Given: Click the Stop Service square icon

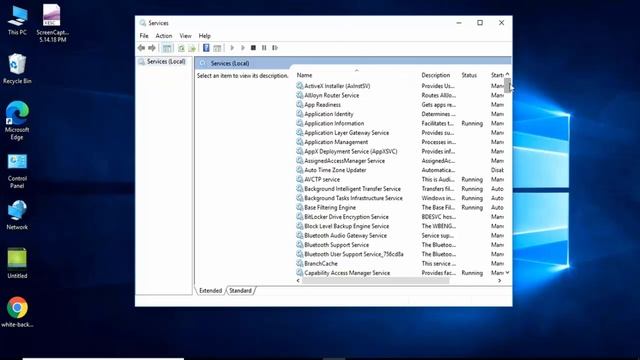Looking at the screenshot, I should point(253,48).
